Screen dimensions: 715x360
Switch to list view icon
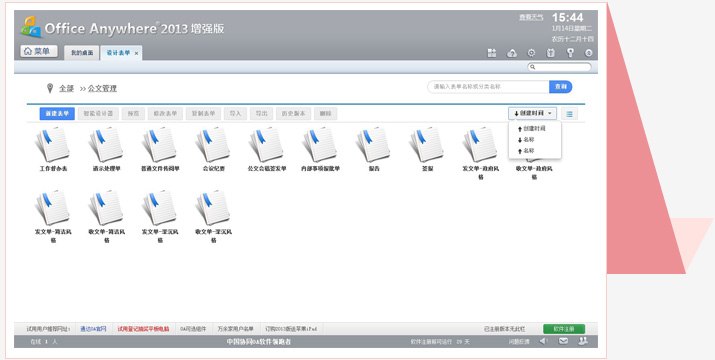coord(570,114)
